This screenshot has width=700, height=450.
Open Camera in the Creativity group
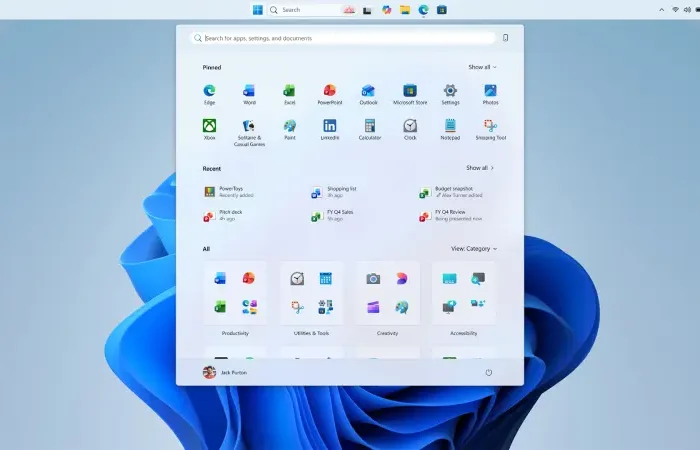pyautogui.click(x=373, y=279)
